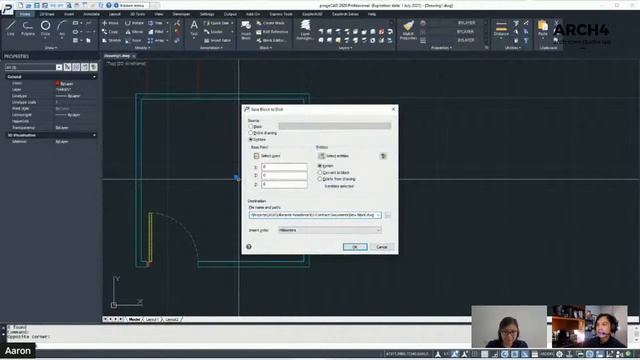This screenshot has height=360, width=640.
Task: Click OK in Save Block dialog
Action: pyautogui.click(x=355, y=247)
